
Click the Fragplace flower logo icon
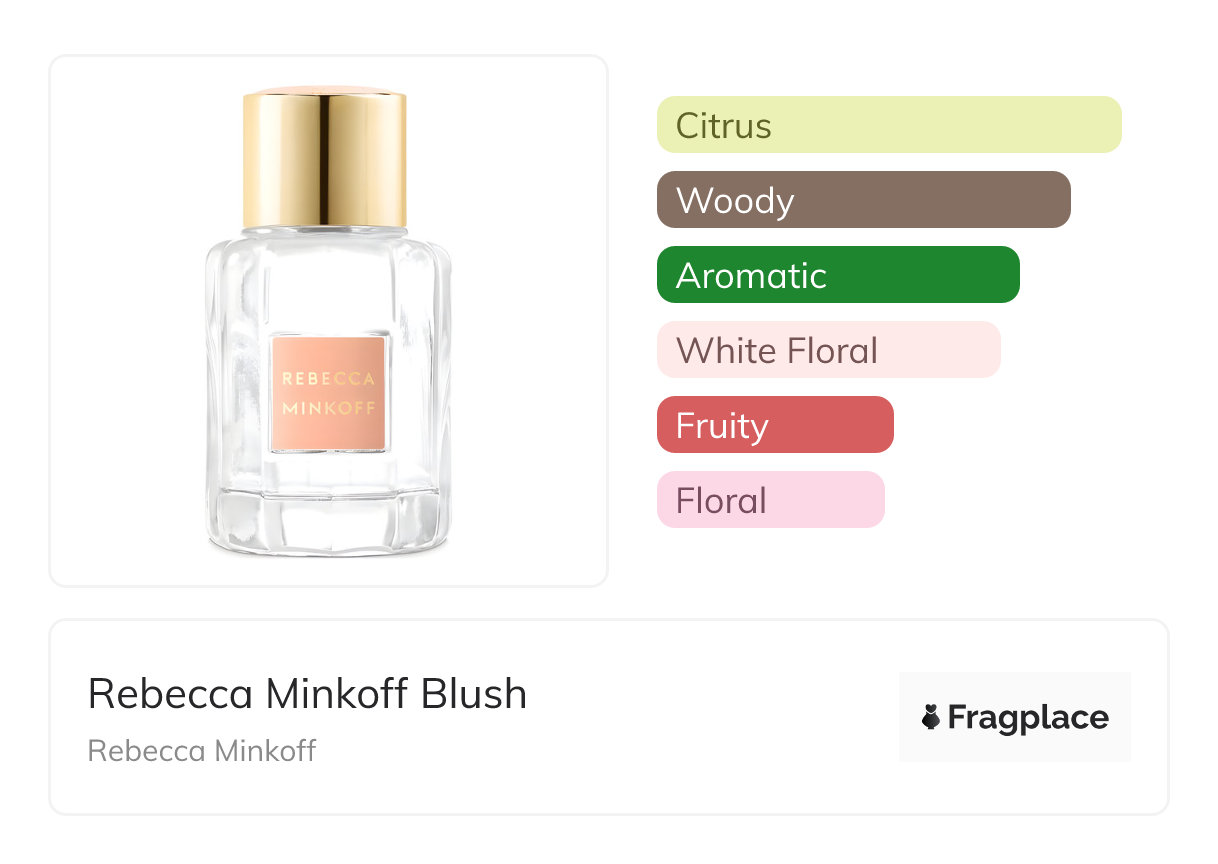pos(931,717)
